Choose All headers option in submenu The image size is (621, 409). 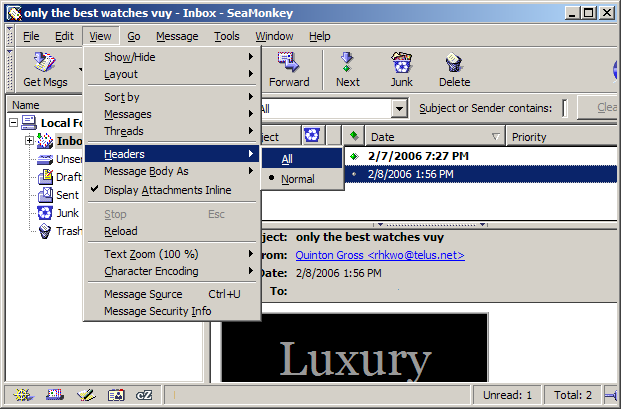click(288, 158)
